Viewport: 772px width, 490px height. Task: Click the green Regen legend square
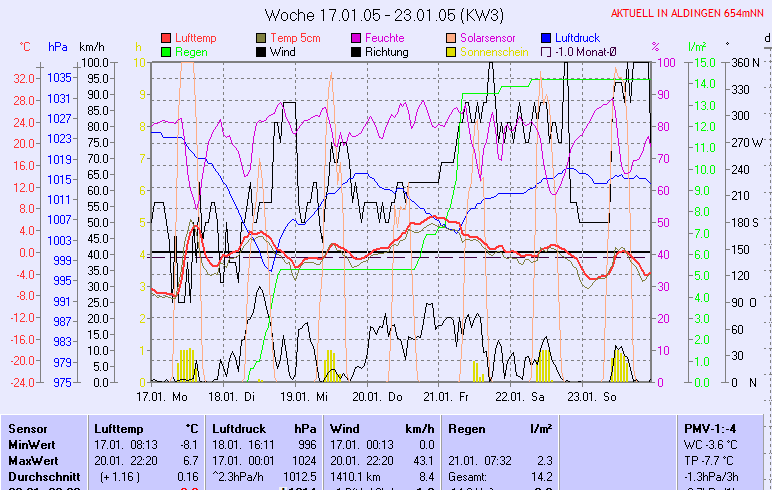(x=167, y=52)
